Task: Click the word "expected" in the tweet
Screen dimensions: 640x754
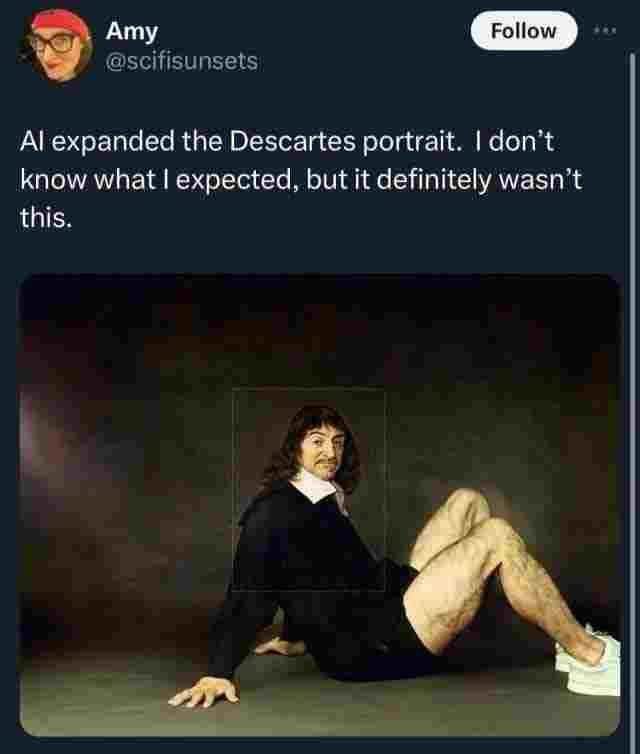Action: [x=234, y=181]
